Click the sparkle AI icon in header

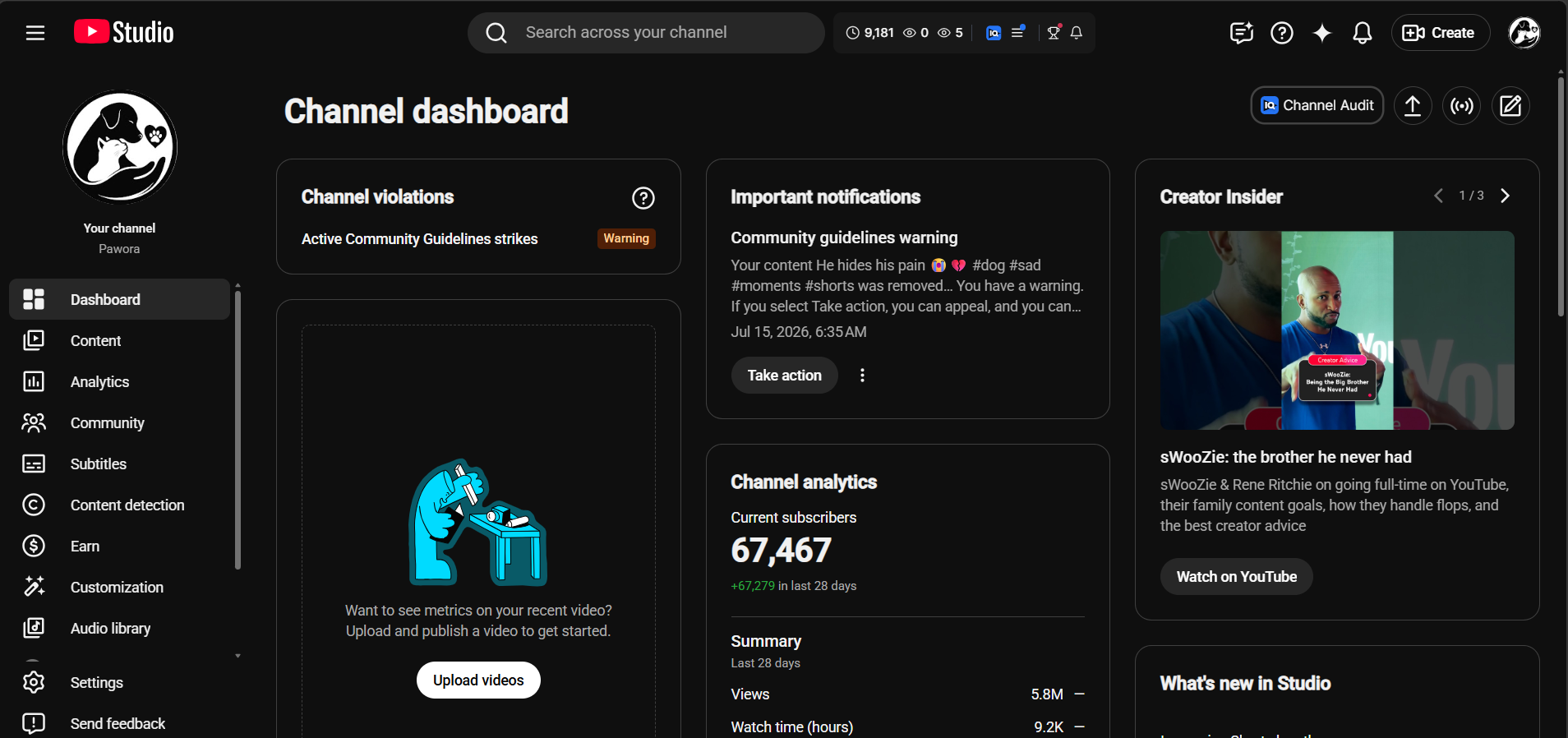[x=1322, y=33]
